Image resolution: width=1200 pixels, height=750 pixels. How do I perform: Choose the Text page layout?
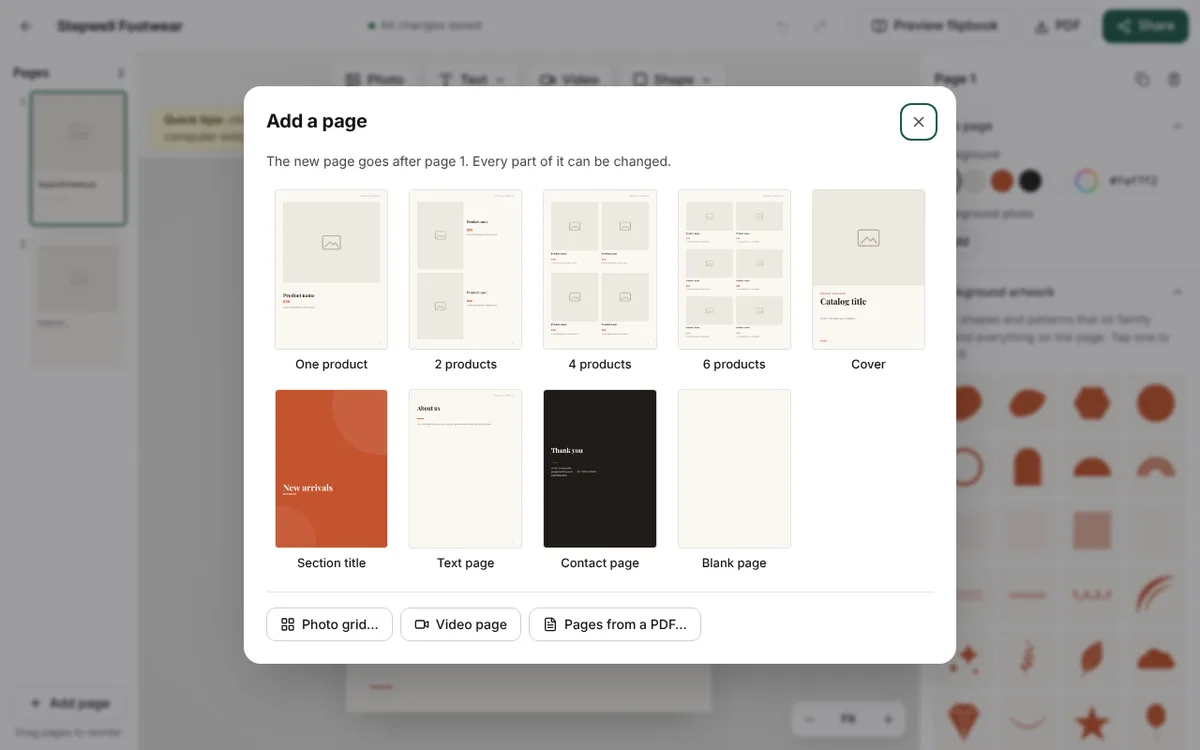point(465,468)
